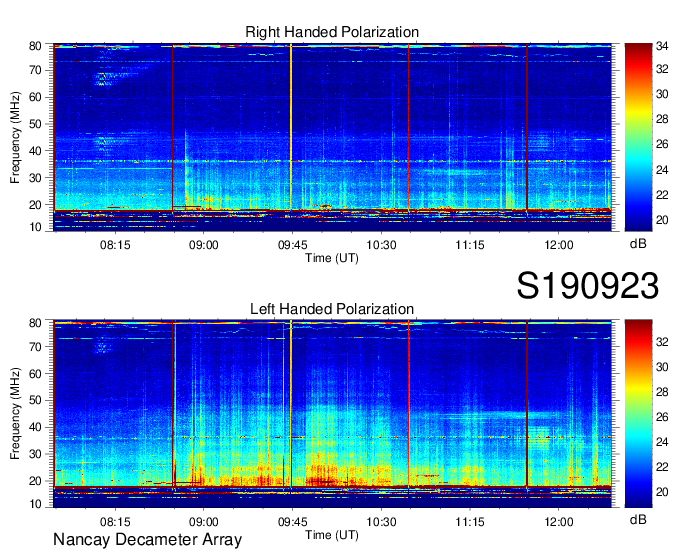Click the 20 MHz tick label of the Right Handed plot
This screenshot has width=680, height=552.
pyautogui.click(x=35, y=205)
